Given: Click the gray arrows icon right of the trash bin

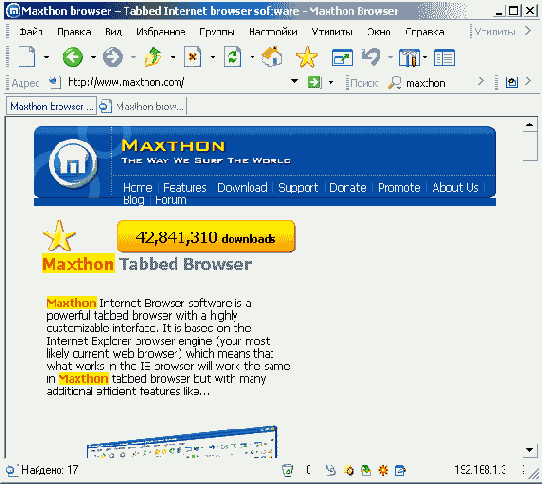Looking at the screenshot, I should (x=331, y=470).
